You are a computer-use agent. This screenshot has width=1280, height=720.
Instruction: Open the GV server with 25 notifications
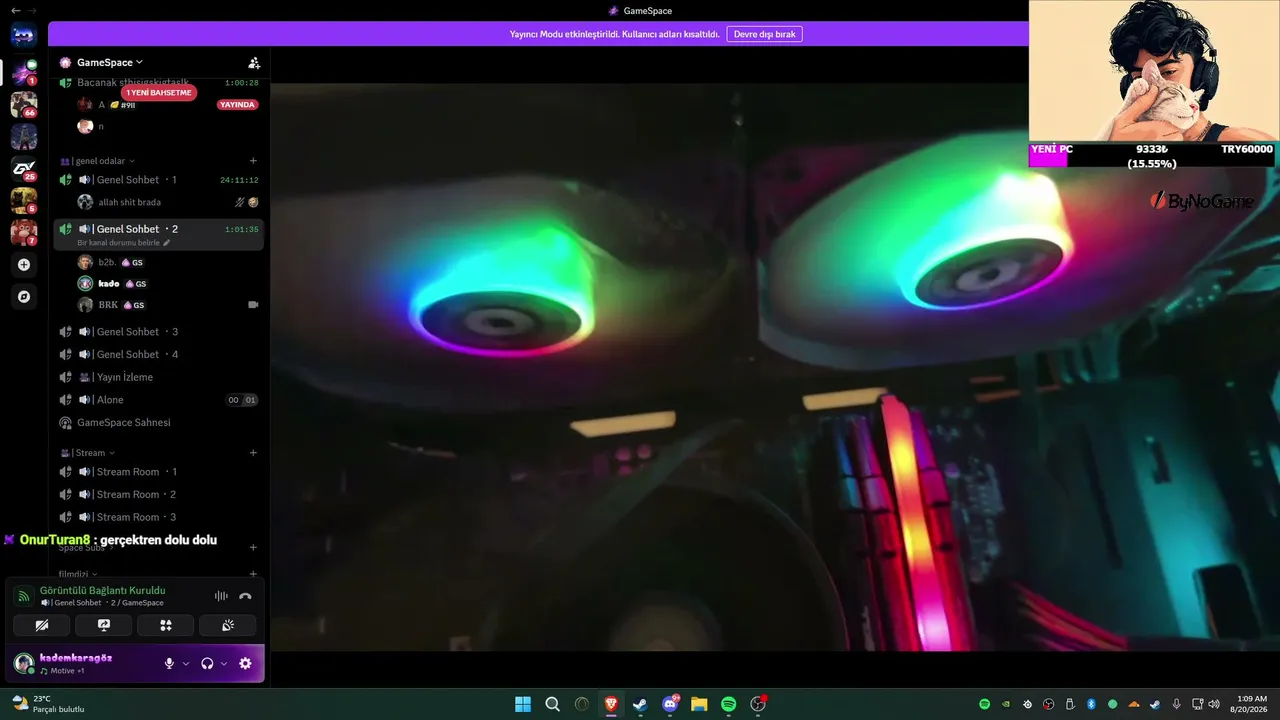click(x=24, y=168)
